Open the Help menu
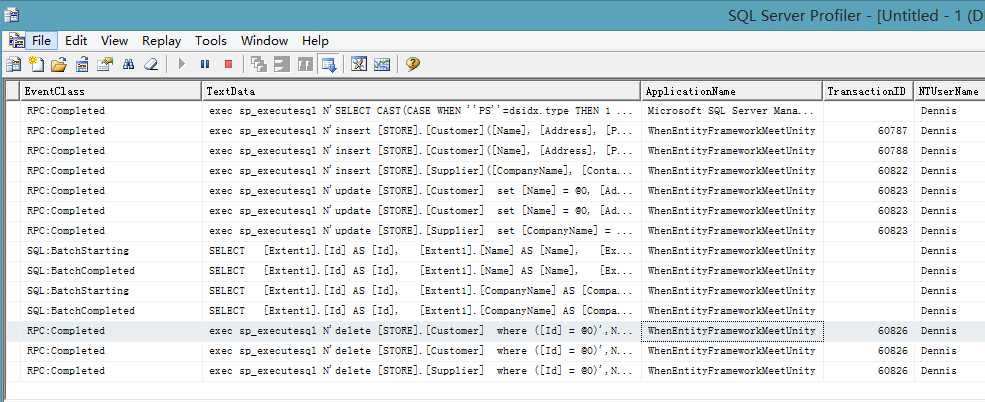 coord(315,41)
